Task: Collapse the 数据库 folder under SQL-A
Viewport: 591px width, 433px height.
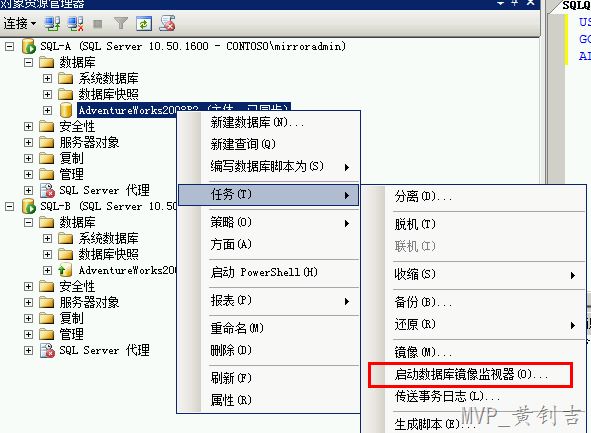Action: pyautogui.click(x=28, y=63)
